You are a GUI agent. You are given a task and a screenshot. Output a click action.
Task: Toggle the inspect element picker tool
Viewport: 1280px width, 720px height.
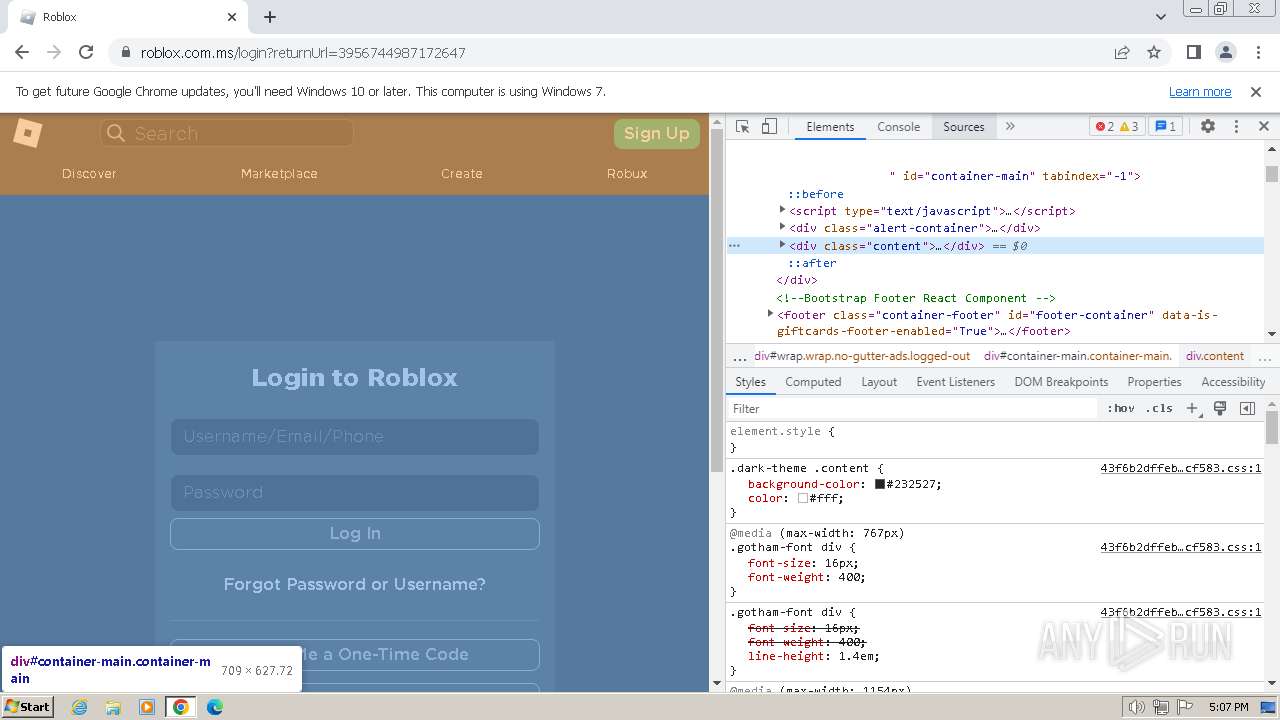click(x=742, y=127)
